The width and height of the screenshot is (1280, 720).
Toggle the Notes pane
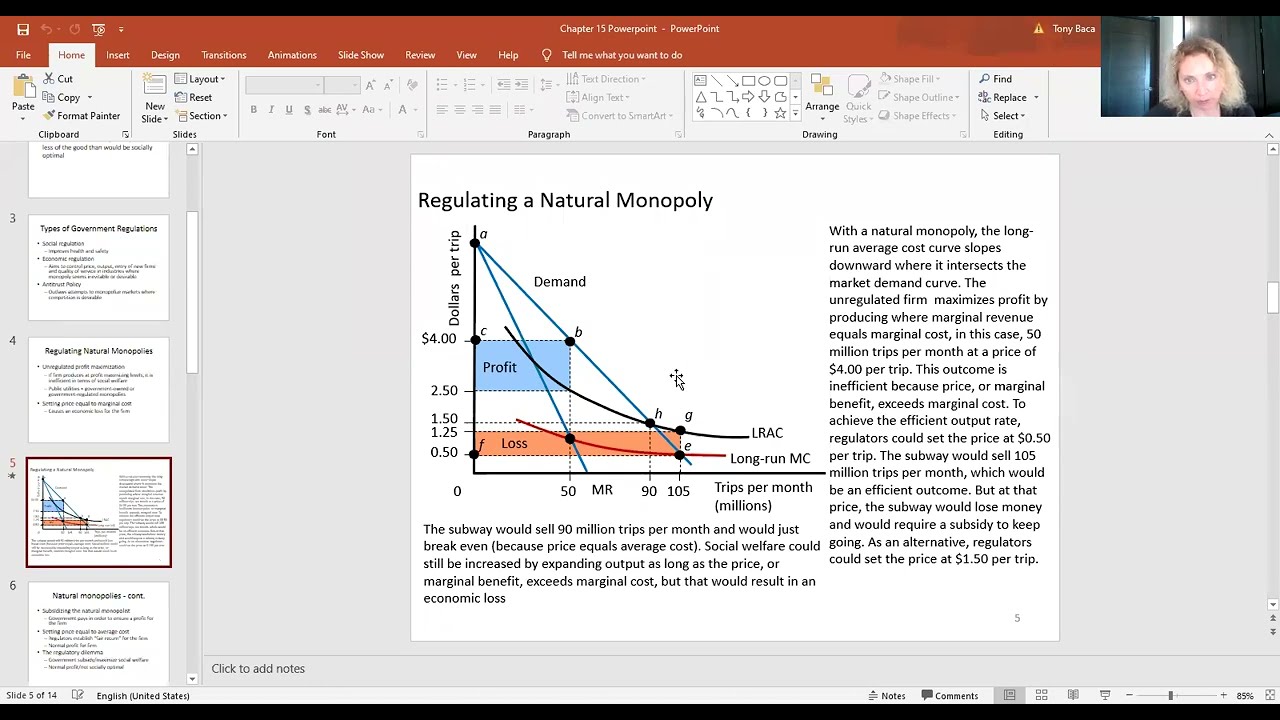pos(887,695)
